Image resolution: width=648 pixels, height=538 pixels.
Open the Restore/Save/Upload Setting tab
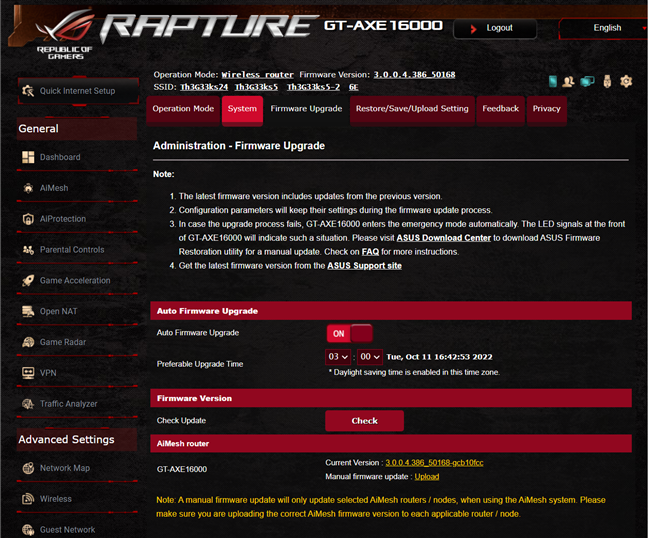[x=412, y=109]
